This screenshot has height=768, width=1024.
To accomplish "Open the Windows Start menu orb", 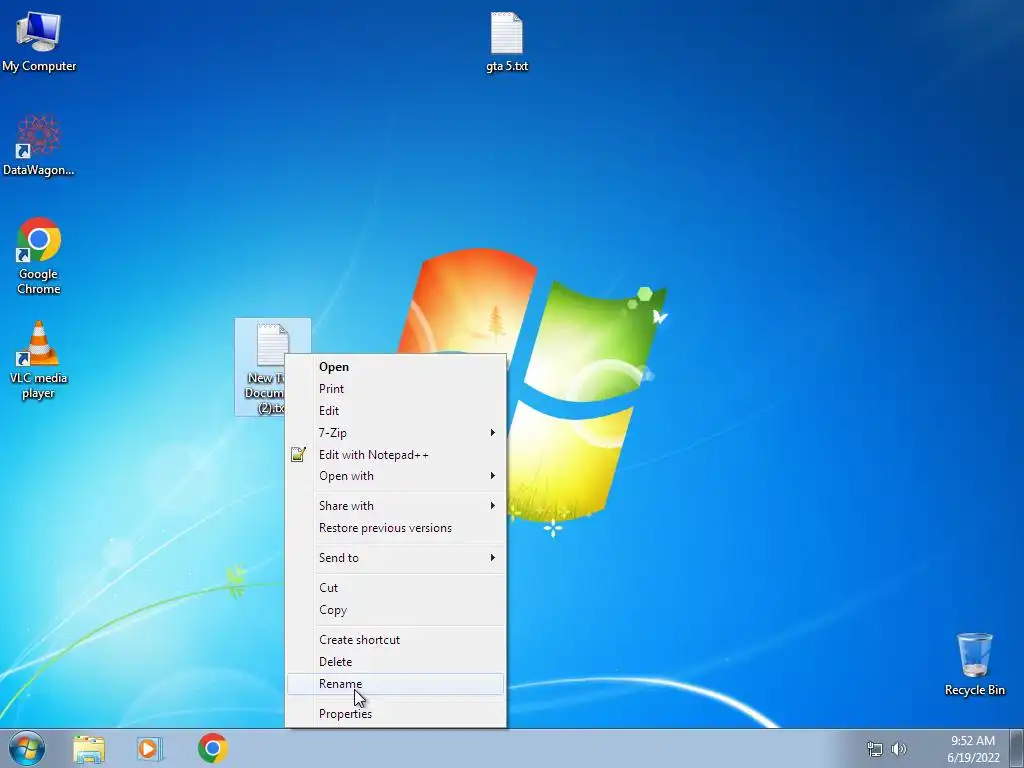I will pyautogui.click(x=27, y=748).
